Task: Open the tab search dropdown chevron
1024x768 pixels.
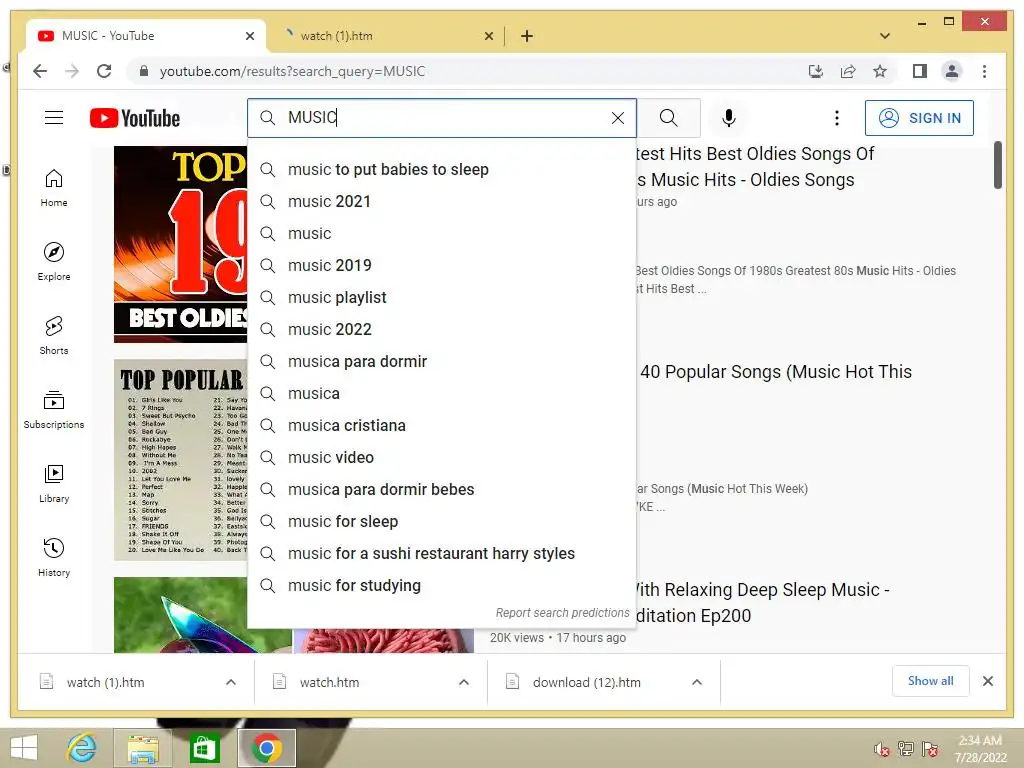Action: point(885,36)
